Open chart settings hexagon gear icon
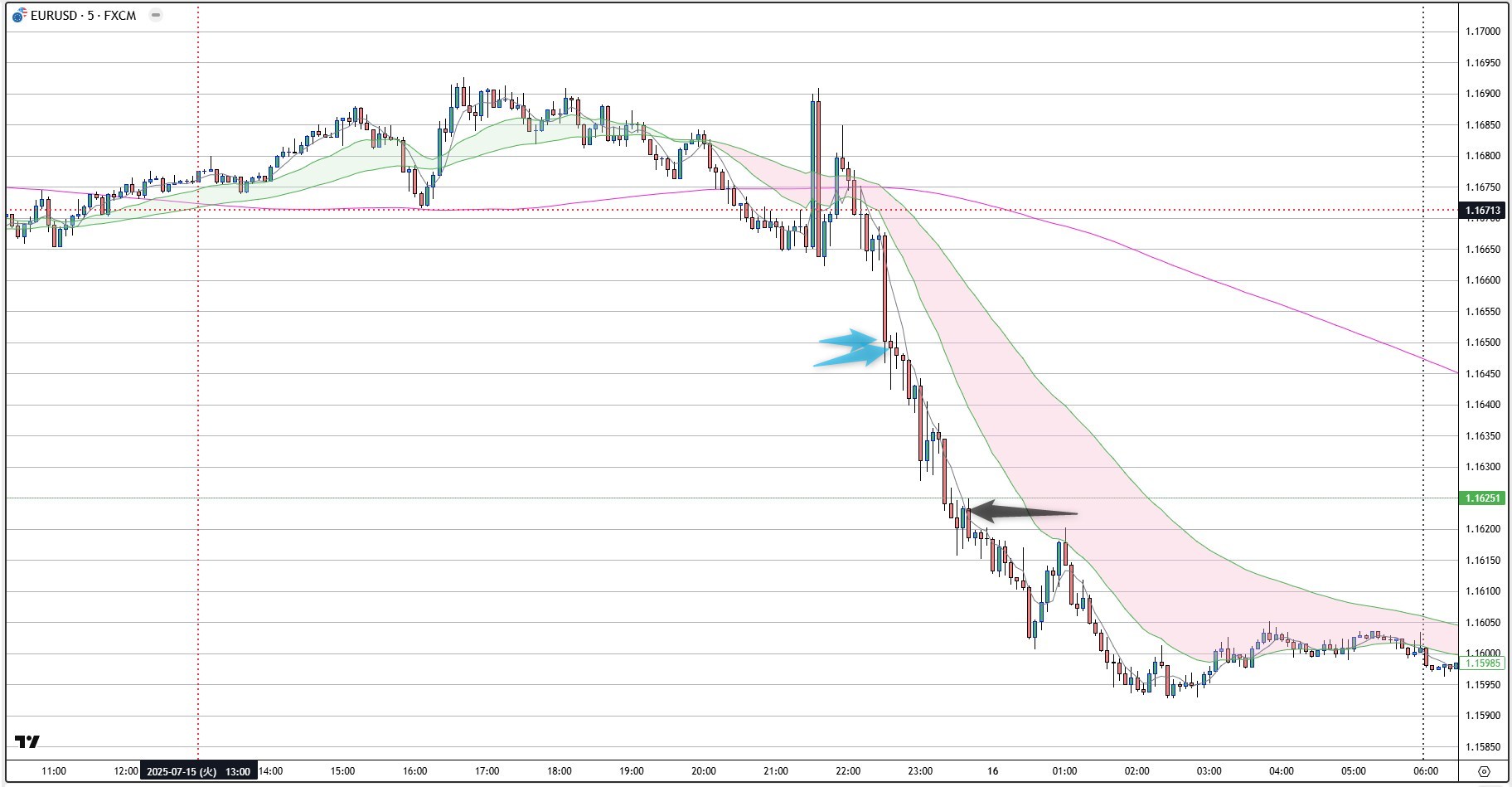The height and width of the screenshot is (787, 1512). tap(1484, 771)
